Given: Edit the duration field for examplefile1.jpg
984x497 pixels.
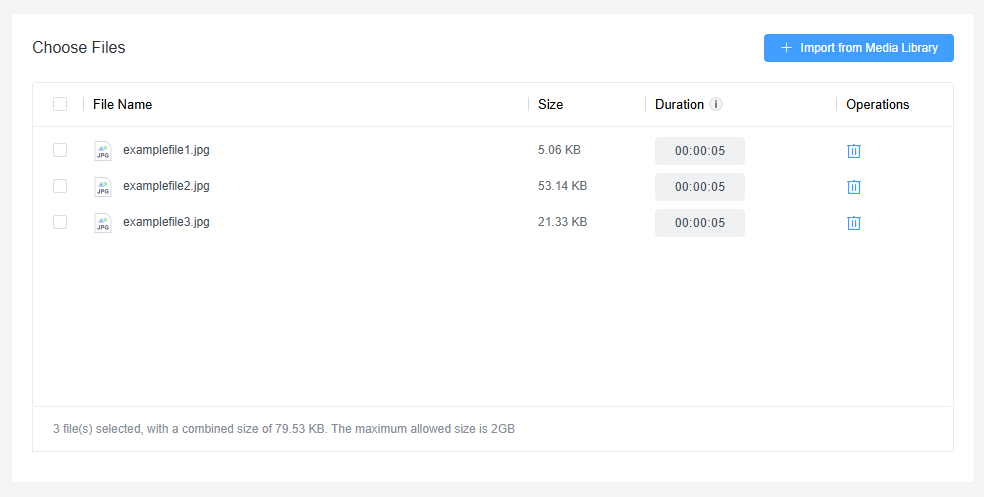Looking at the screenshot, I should [x=699, y=151].
